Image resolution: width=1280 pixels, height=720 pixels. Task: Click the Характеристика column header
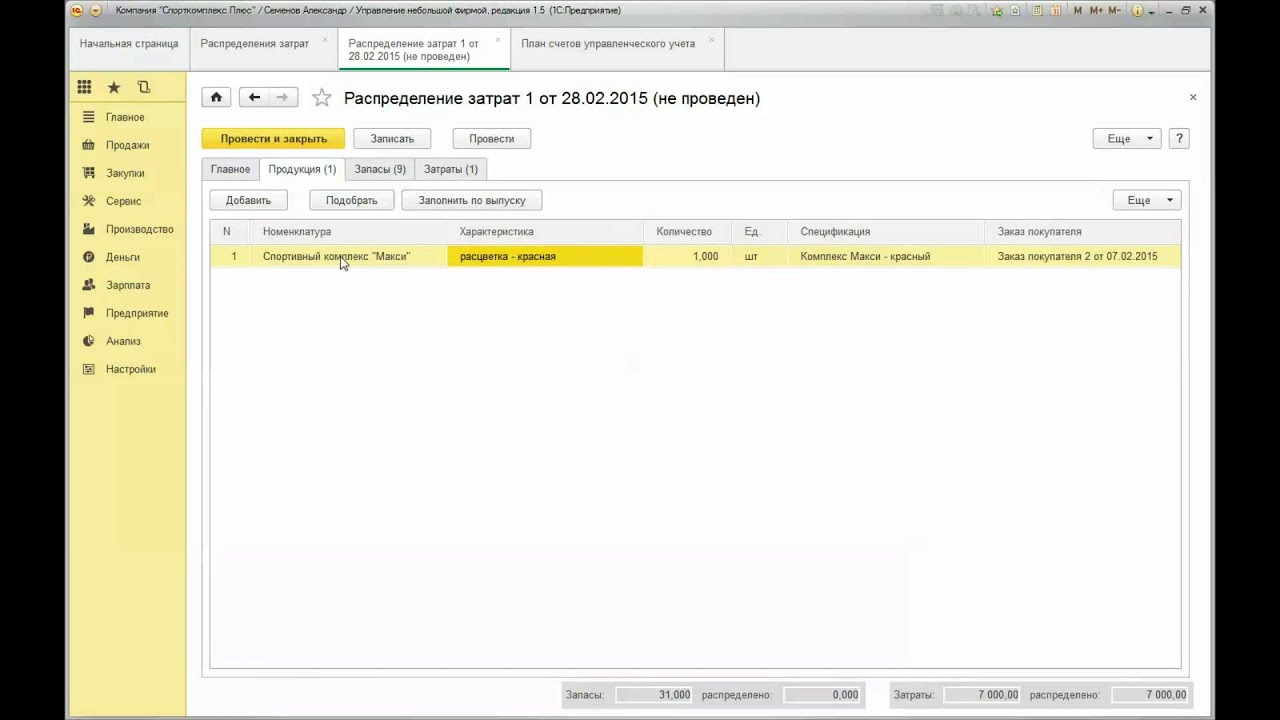click(545, 231)
